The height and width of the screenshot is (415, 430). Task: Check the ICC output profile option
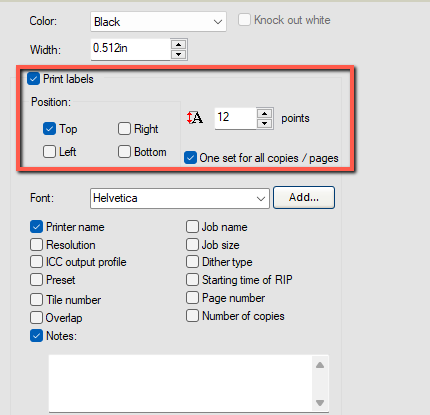coord(36,262)
